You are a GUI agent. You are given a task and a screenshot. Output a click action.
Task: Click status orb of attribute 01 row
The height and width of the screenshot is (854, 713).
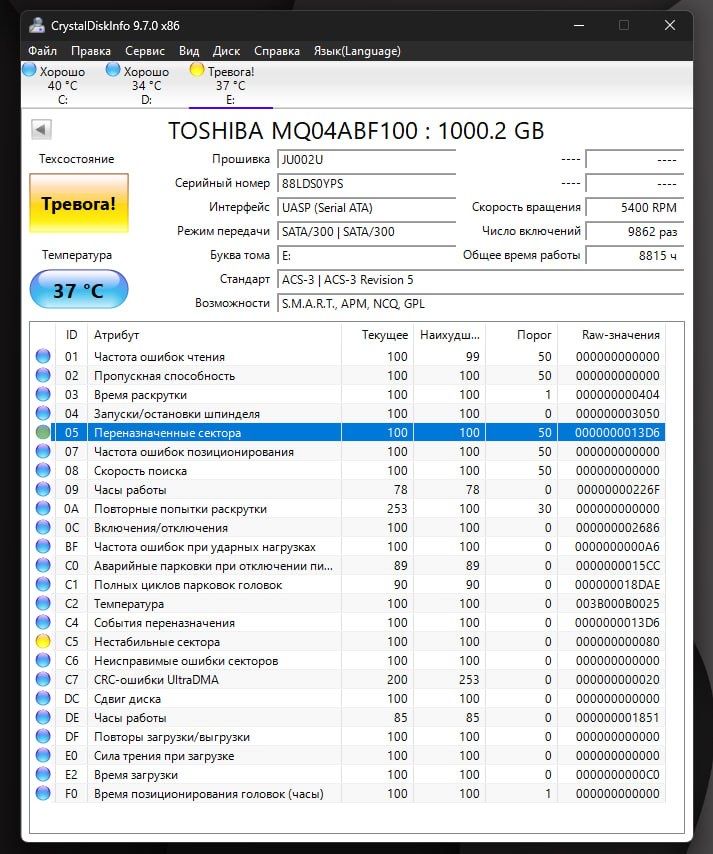[x=43, y=356]
